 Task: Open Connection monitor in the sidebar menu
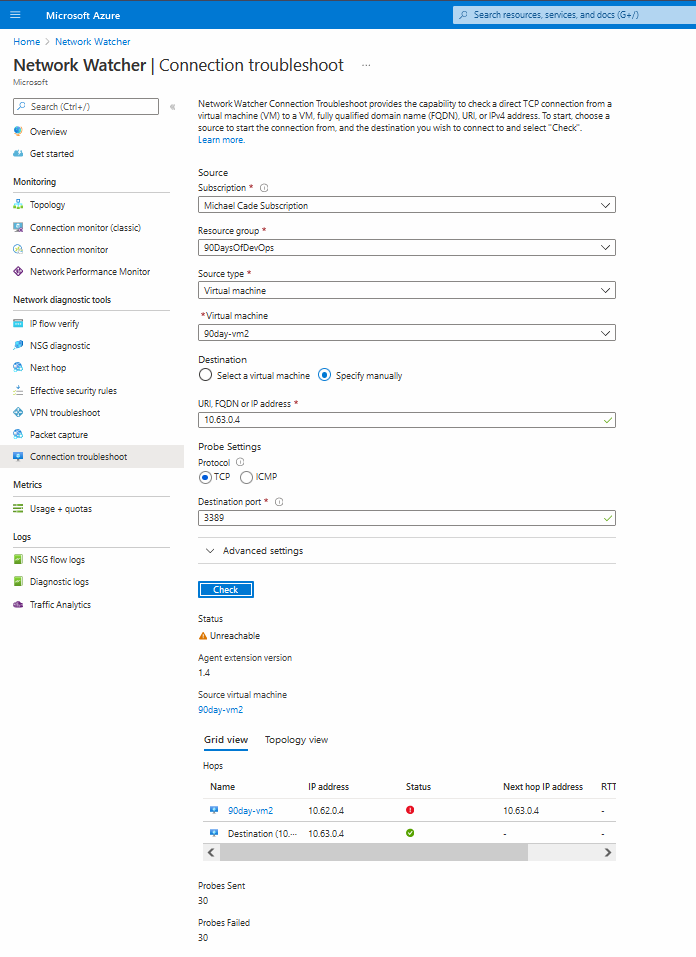pyautogui.click(x=69, y=250)
